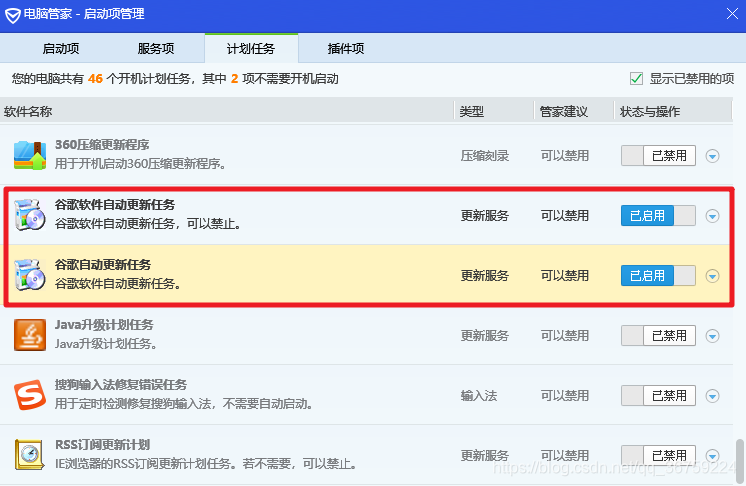This screenshot has height=486, width=746.
Task: Select the 计划任务 tab
Action: point(251,49)
